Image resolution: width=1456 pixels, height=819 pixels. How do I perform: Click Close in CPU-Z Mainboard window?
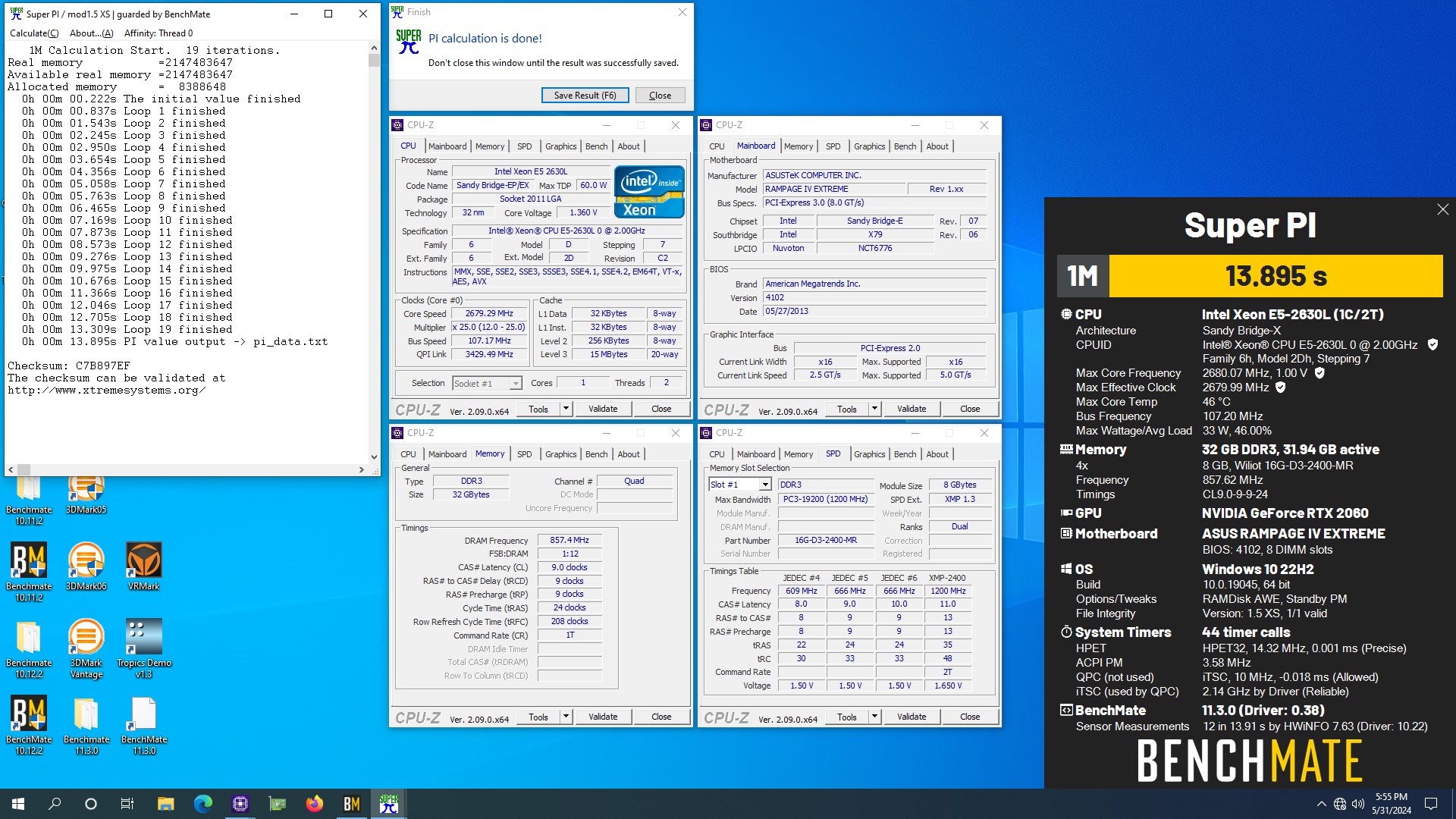click(x=970, y=409)
